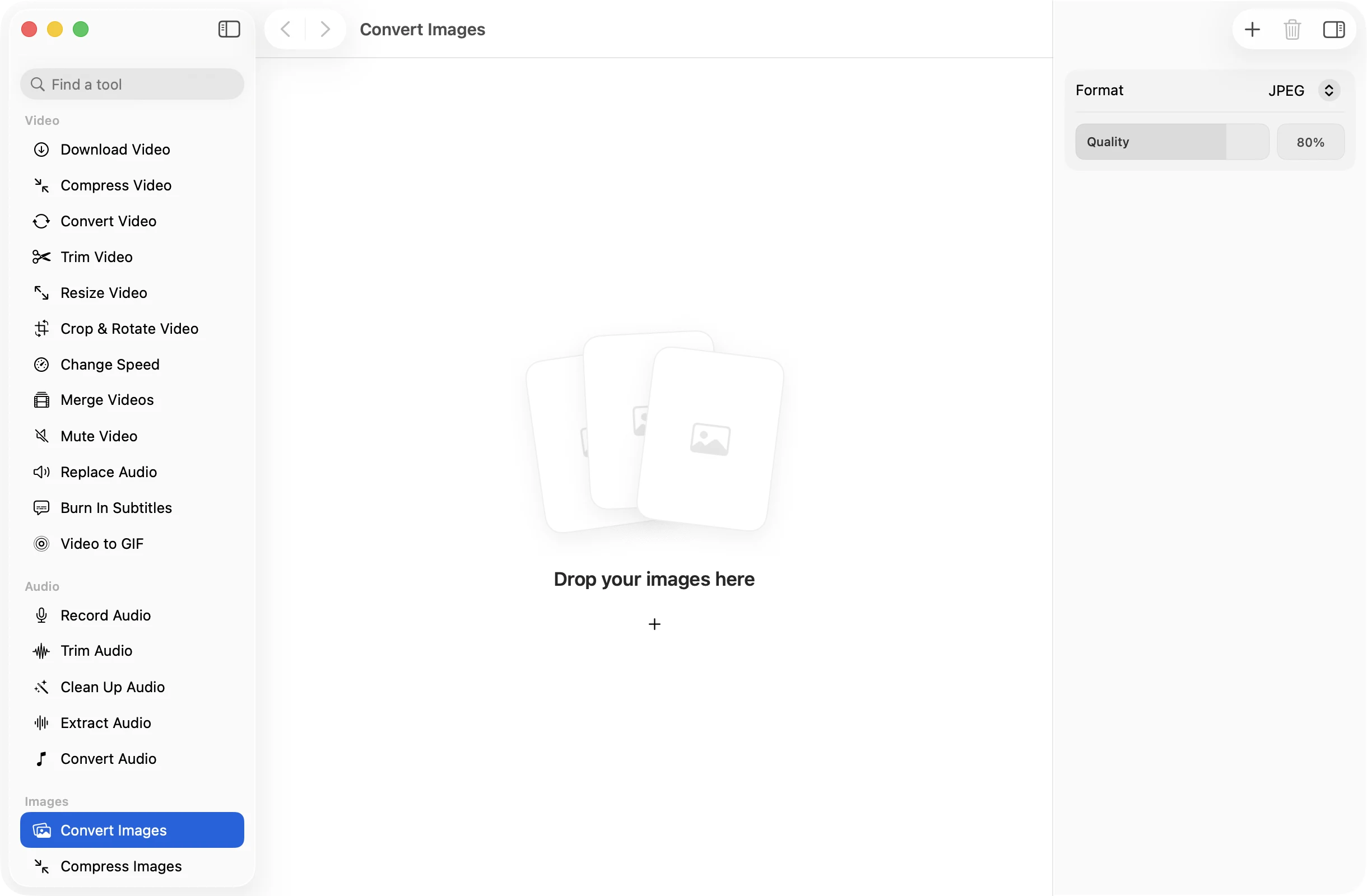Open the Format JPEG dropdown

click(x=1304, y=90)
